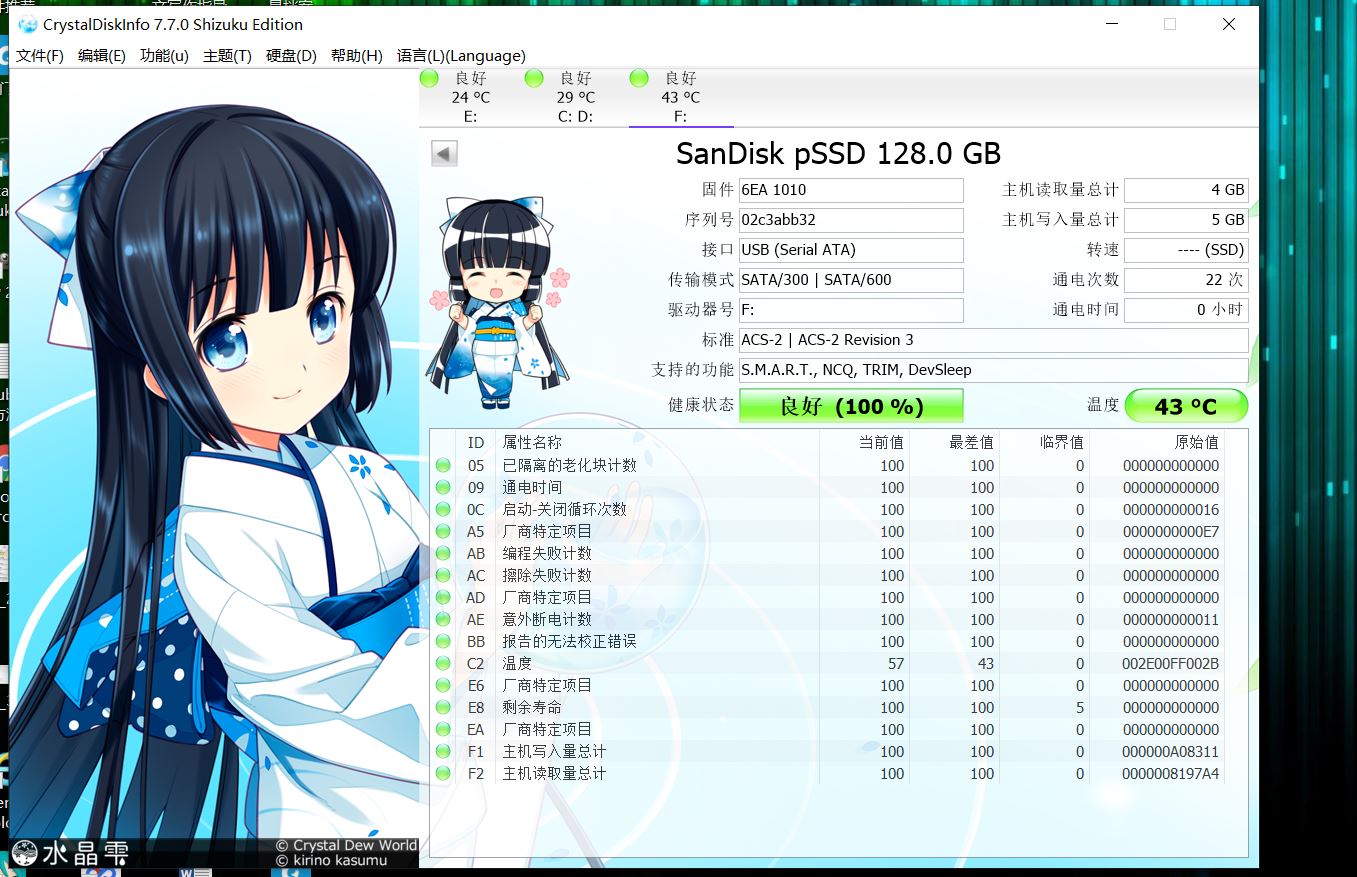Click the 标准 field ACS-2 | ACS-2 Revision 3
This screenshot has width=1357, height=877.
(x=994, y=340)
